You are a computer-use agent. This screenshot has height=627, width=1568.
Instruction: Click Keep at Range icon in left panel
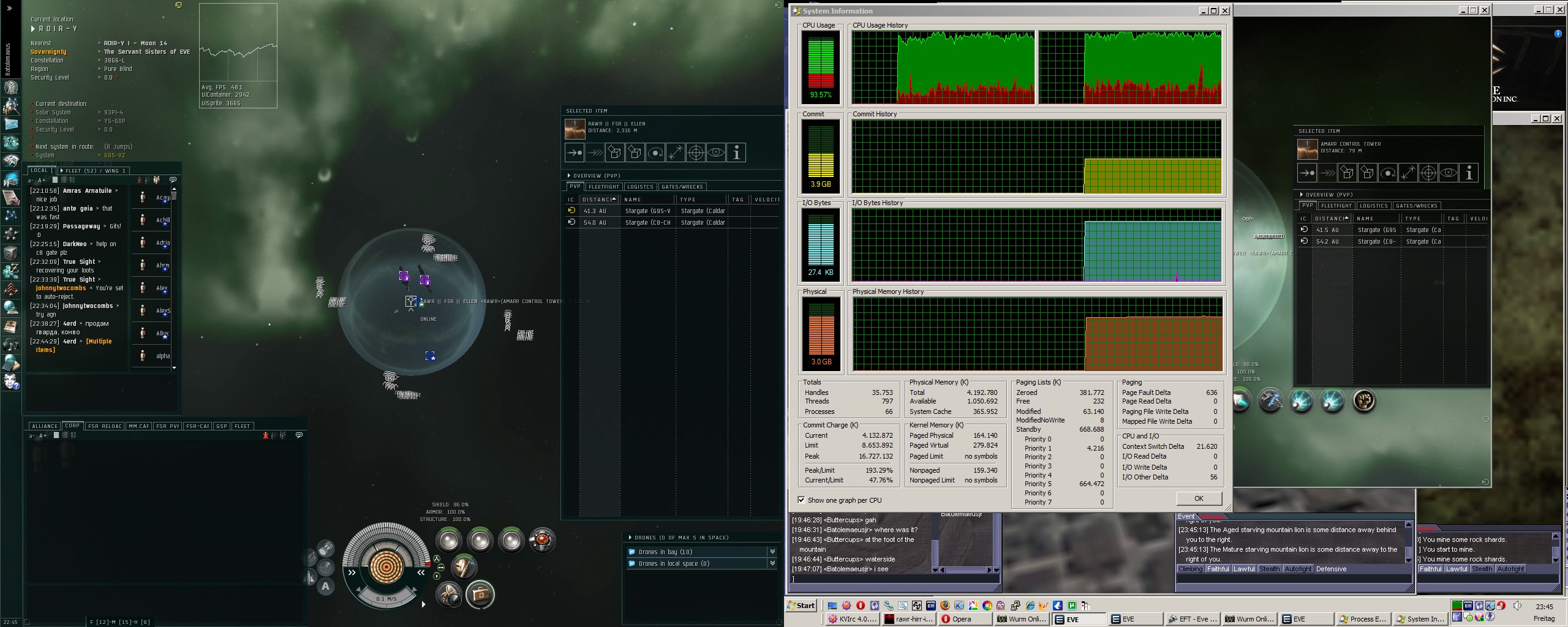[676, 152]
